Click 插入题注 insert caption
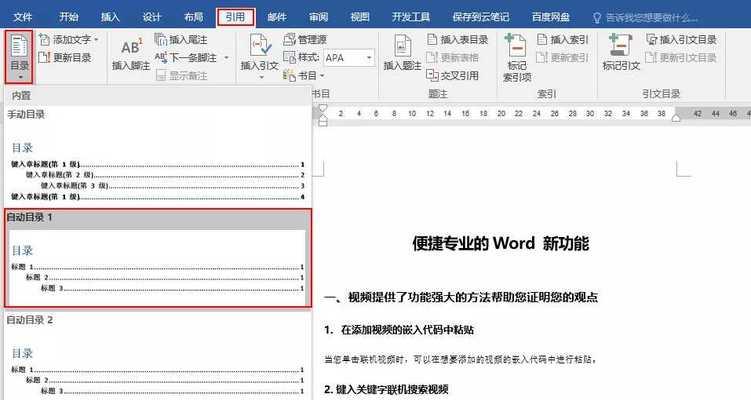 pyautogui.click(x=402, y=53)
